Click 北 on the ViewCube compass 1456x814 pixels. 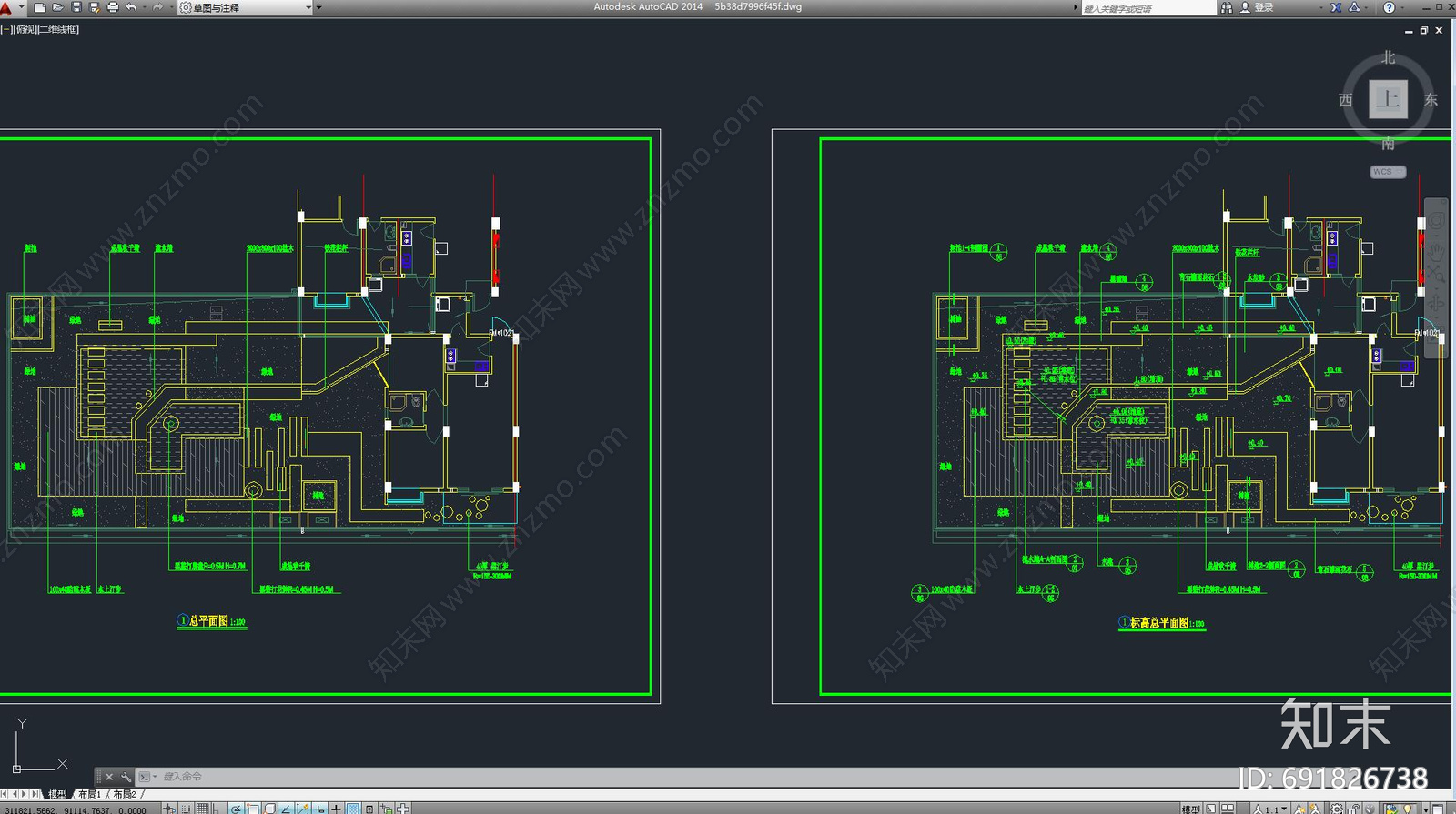click(x=1388, y=57)
